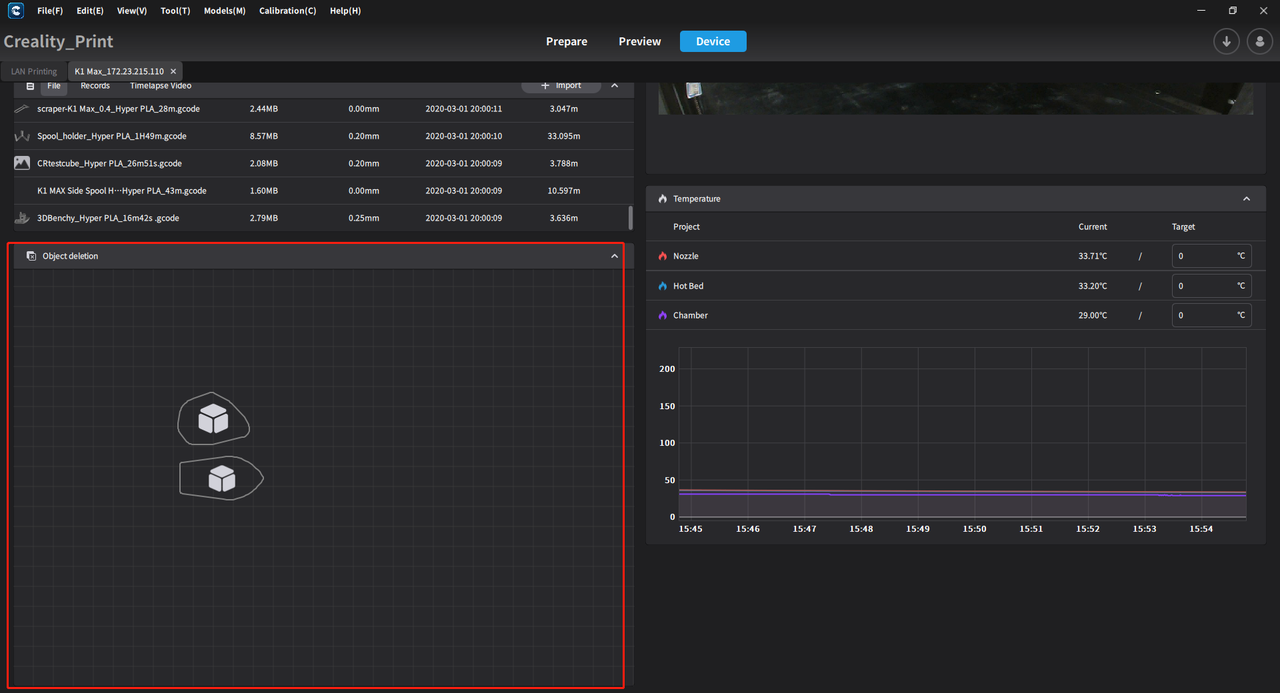Click the Chamber target temperature field
Viewport: 1280px width, 693px height.
[1211, 315]
